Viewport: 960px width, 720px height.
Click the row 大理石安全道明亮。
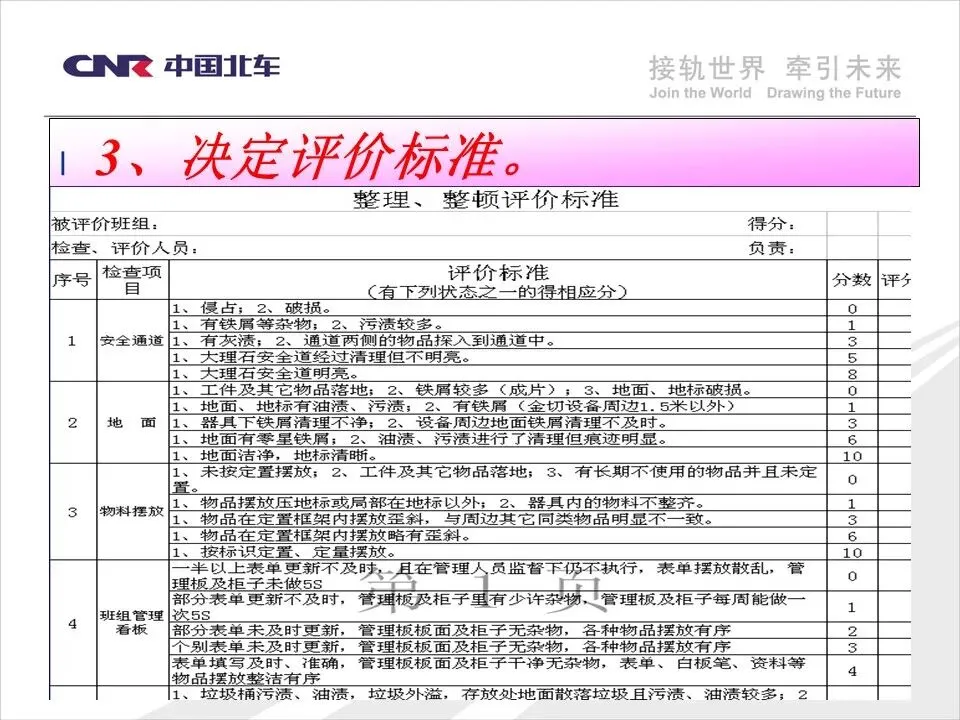coord(498,373)
